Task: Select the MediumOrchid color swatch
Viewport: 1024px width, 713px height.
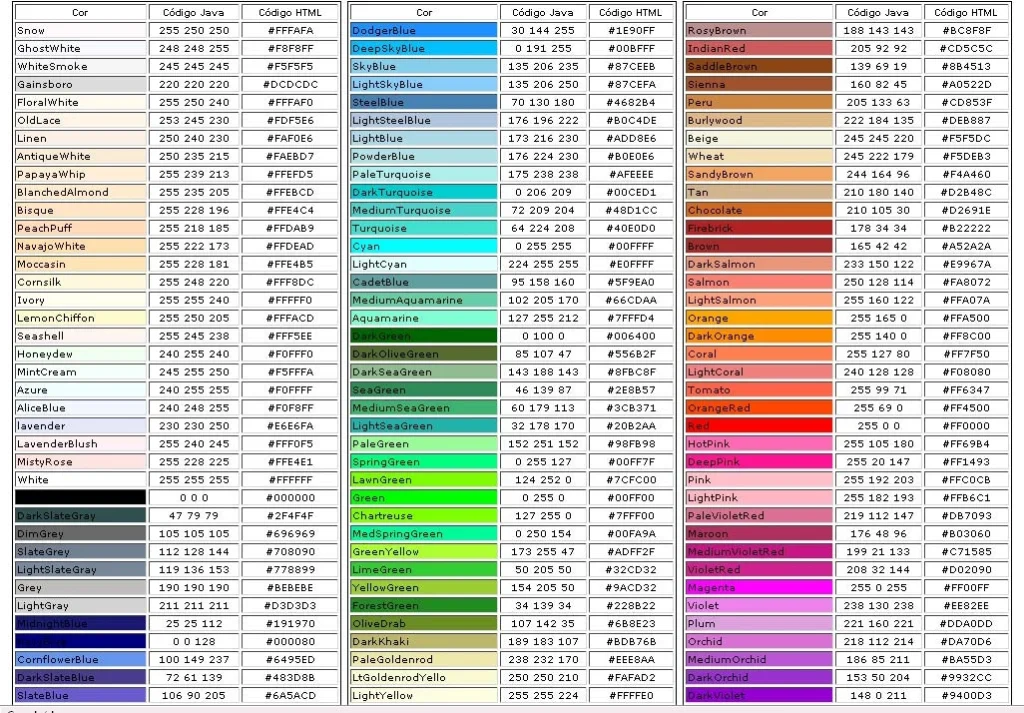Action: click(x=758, y=660)
